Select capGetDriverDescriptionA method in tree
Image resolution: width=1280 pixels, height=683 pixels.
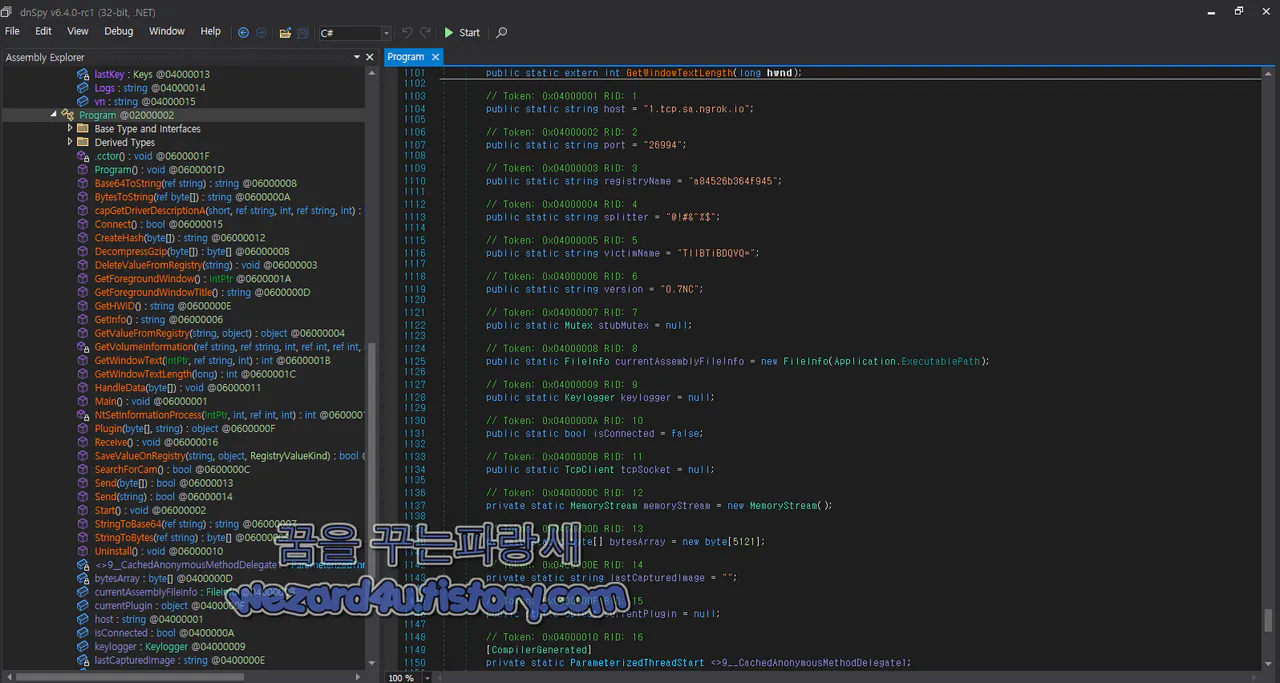[x=229, y=210]
